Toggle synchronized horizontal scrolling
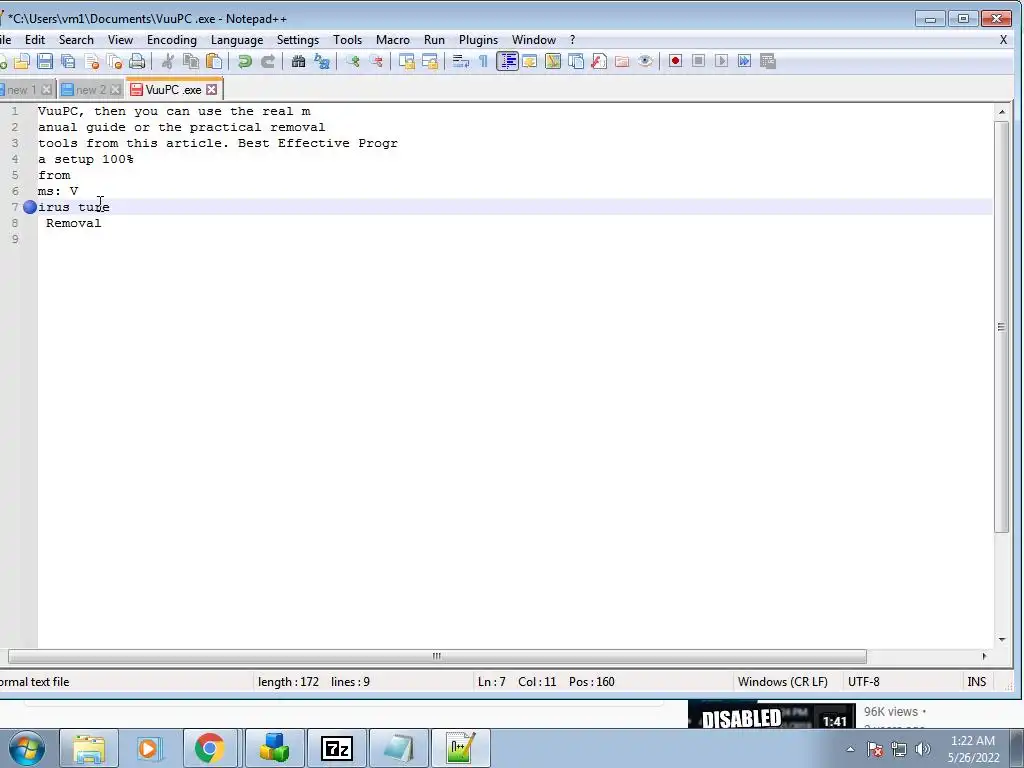1024x768 pixels. [430, 61]
